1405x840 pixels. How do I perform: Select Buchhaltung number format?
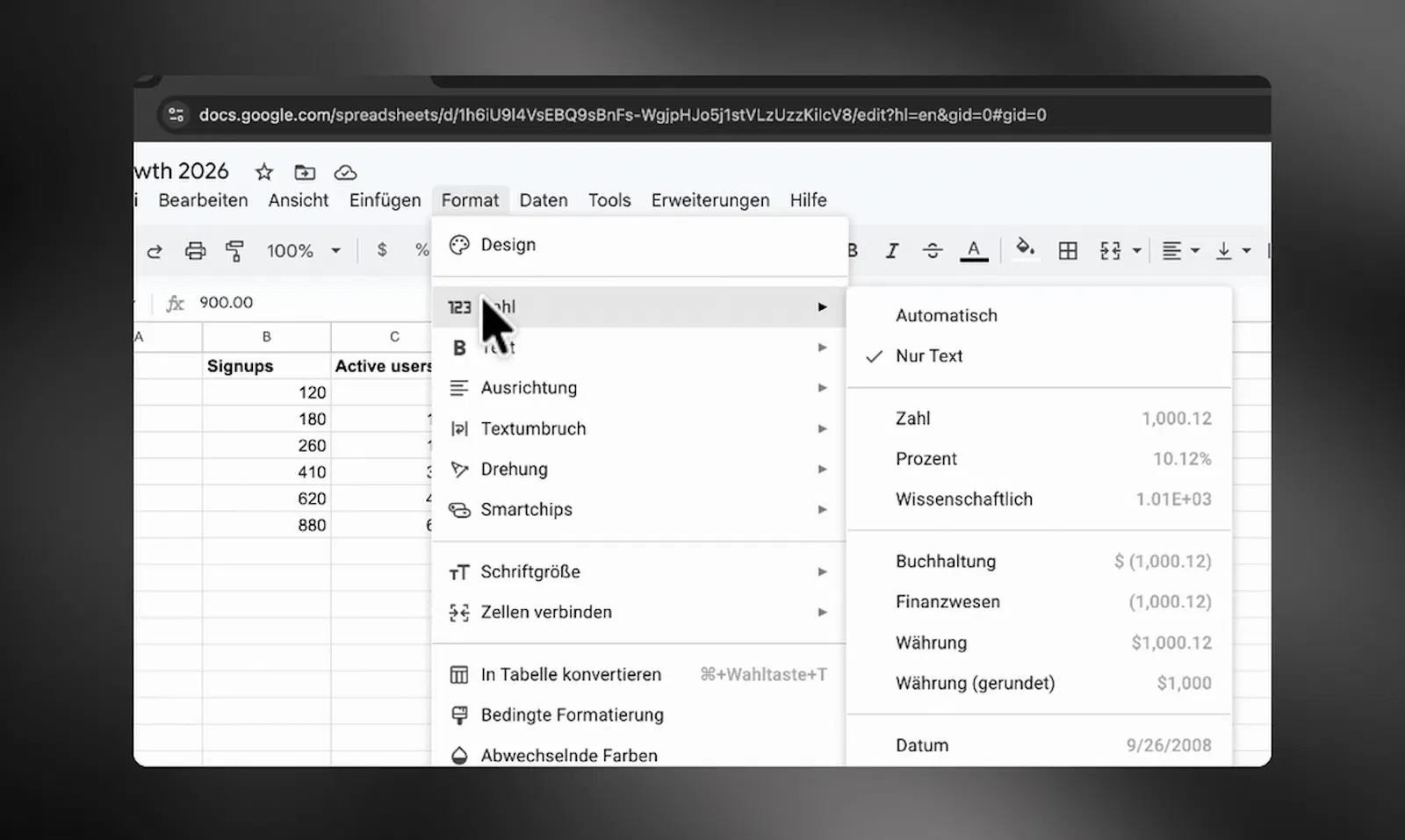click(x=1040, y=562)
